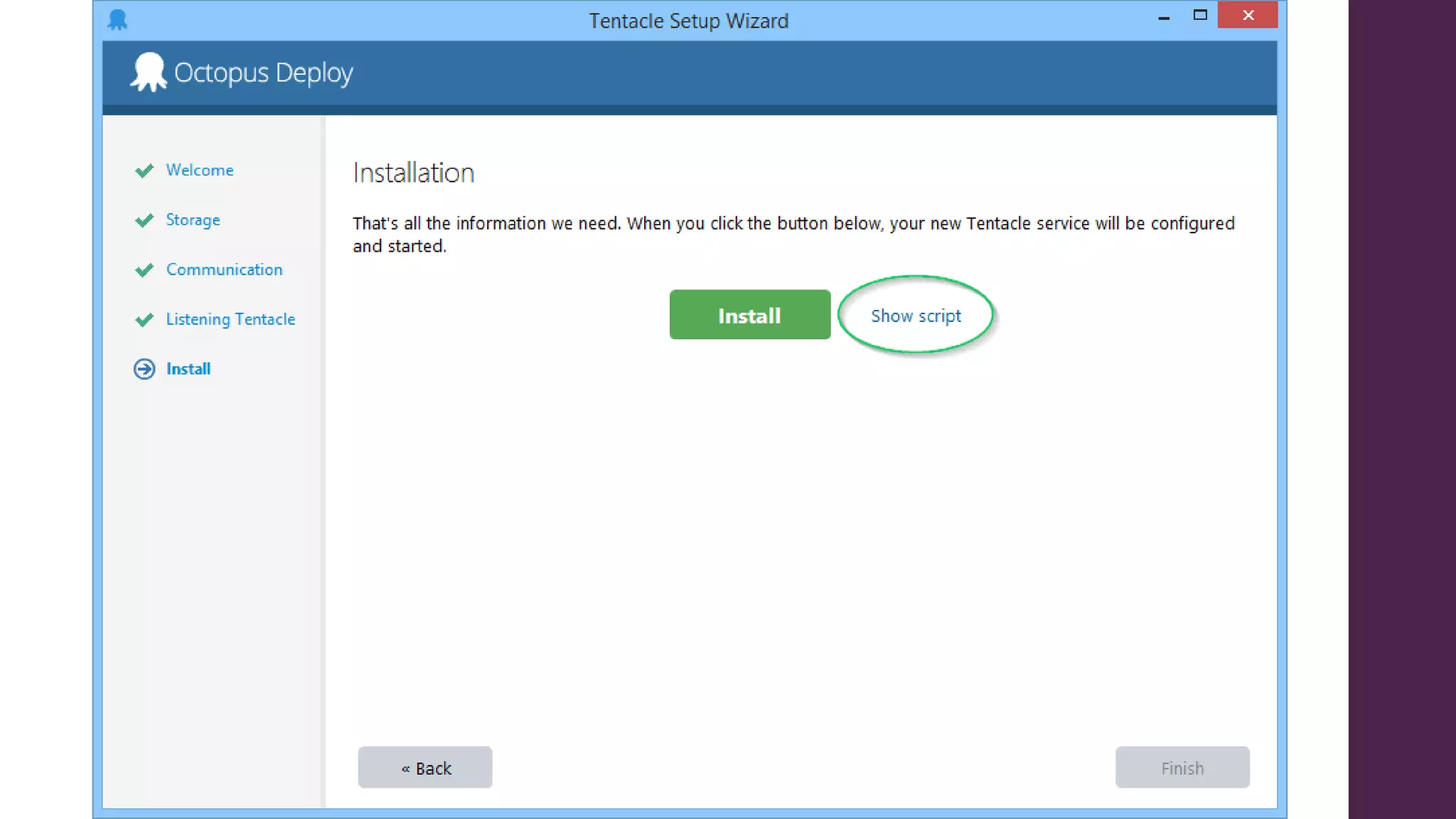Viewport: 1456px width, 819px height.
Task: Click the arrow circle icon beside Install
Action: tap(144, 369)
